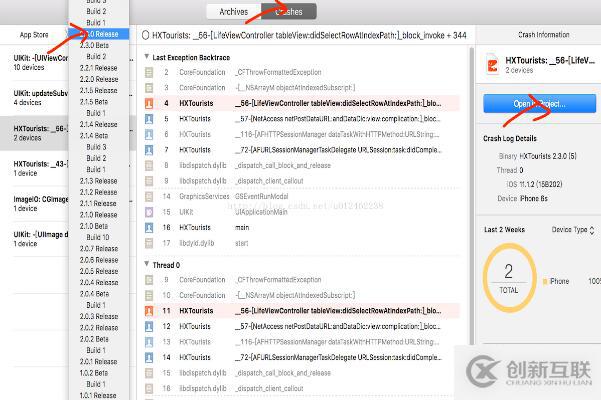Open the Device Type dropdown
The width and height of the screenshot is (601, 400).
[573, 230]
